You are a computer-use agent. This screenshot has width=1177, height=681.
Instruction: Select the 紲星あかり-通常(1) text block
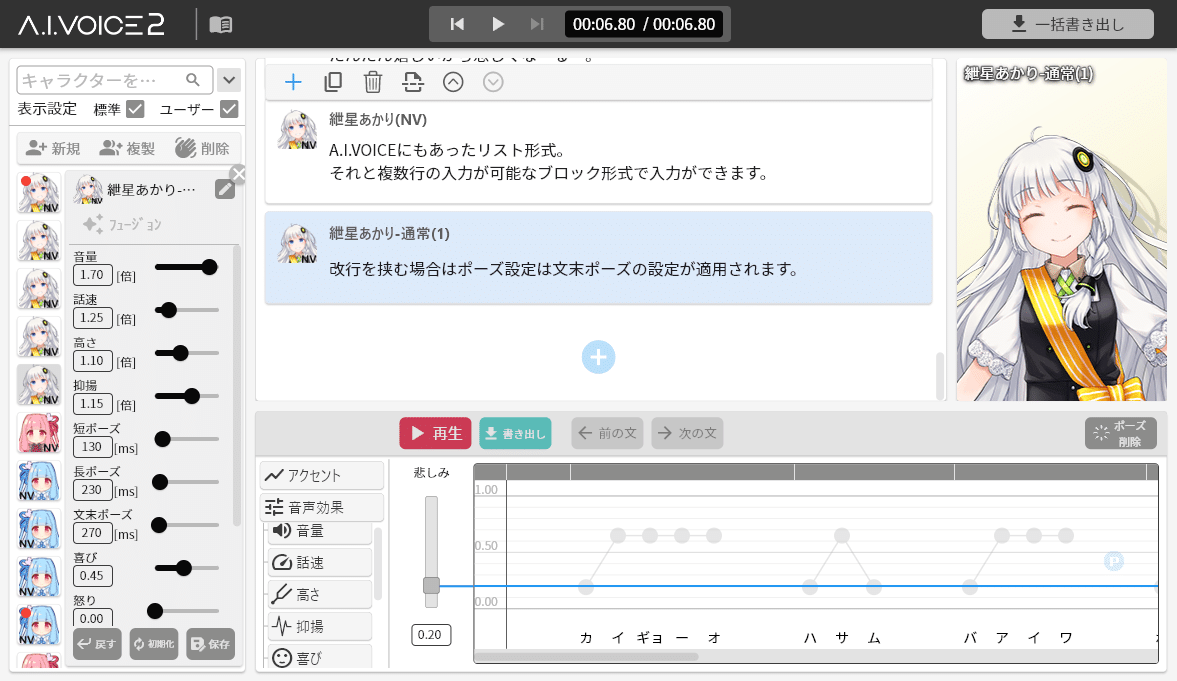[598, 256]
